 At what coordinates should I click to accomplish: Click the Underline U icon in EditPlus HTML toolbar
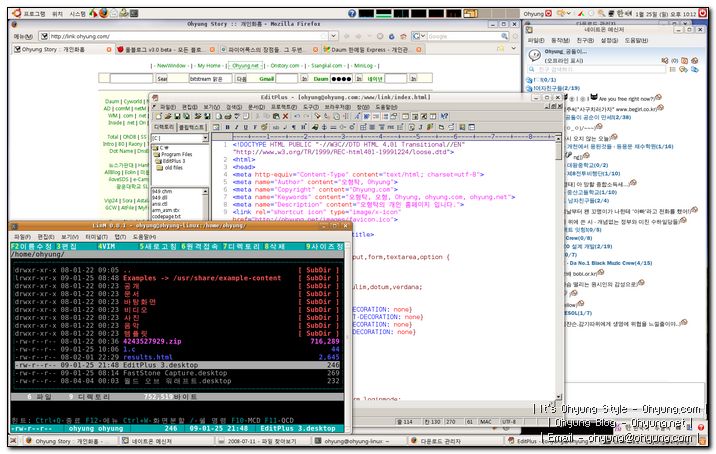click(x=245, y=127)
